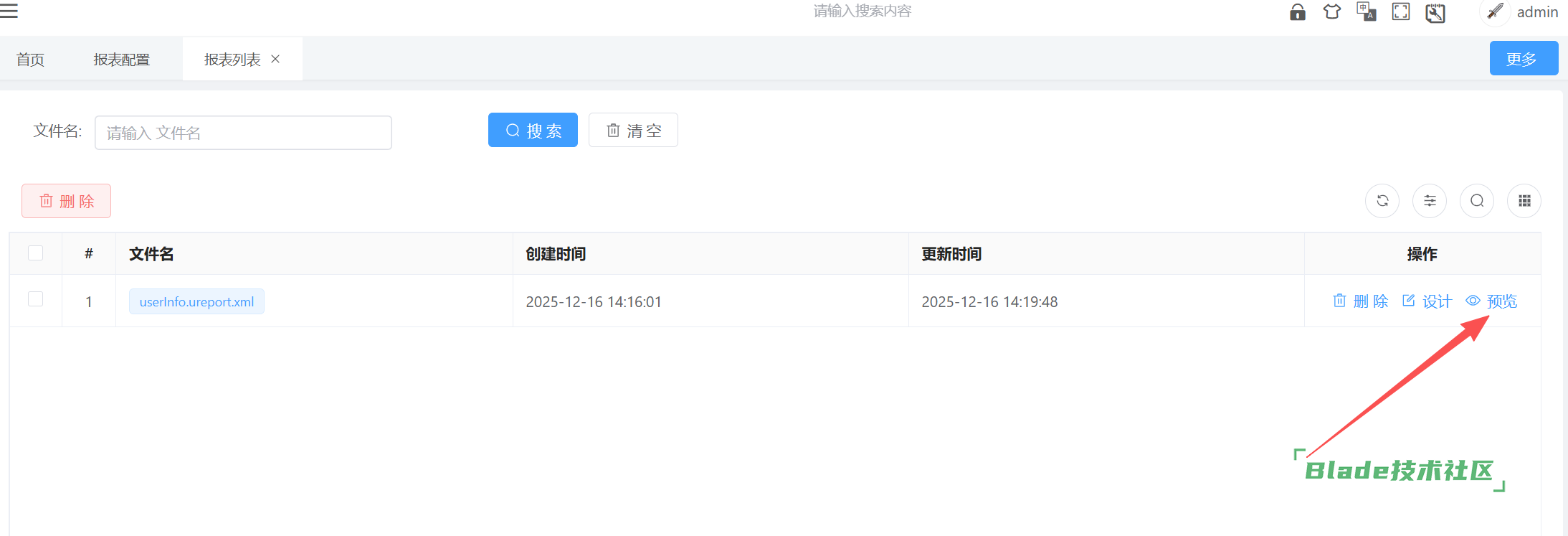1568x536 pixels.
Task: Click the hamburger menu collapse icon
Action: tap(9, 11)
